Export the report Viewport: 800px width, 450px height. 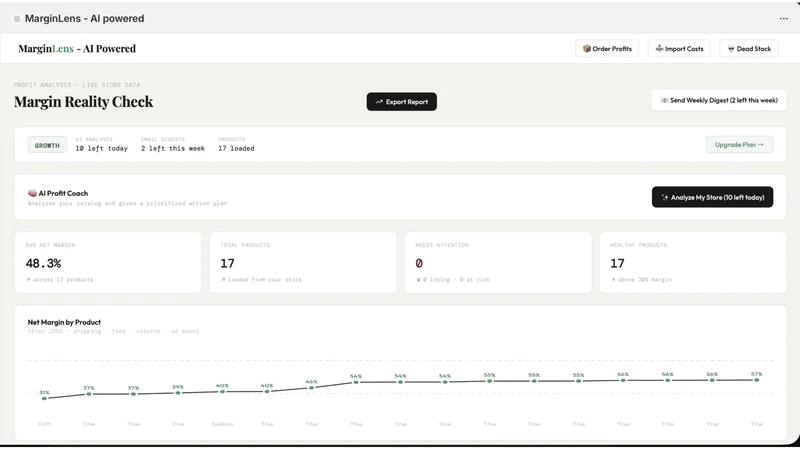(x=402, y=102)
